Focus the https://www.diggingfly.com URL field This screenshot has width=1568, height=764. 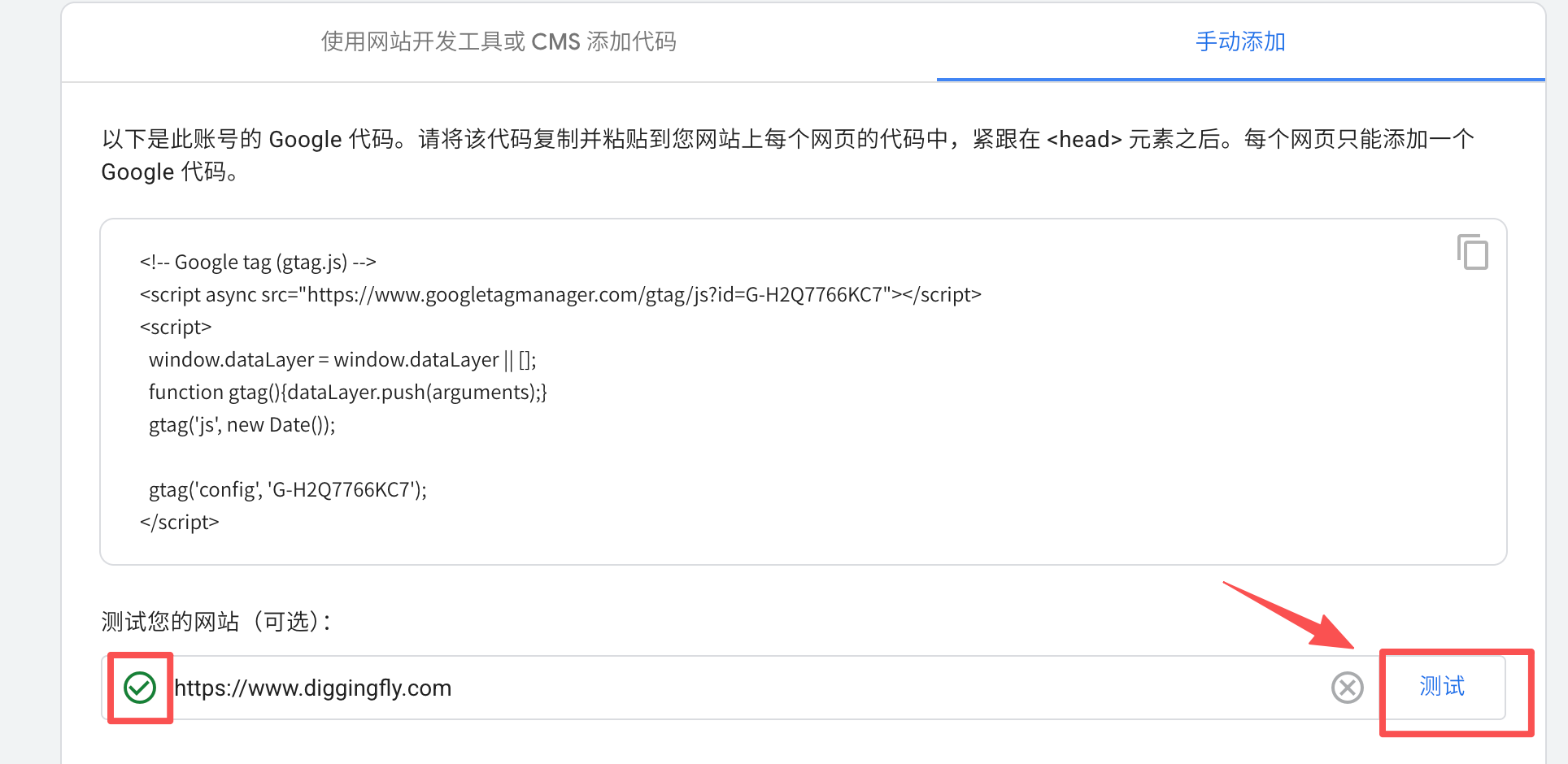[x=732, y=688]
